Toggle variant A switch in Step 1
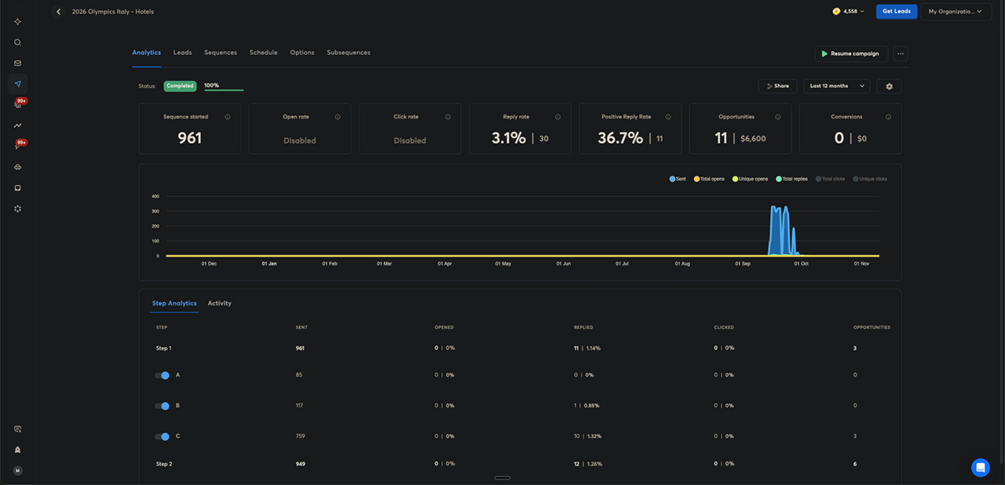Viewport: 1005px width, 485px height. tap(162, 375)
